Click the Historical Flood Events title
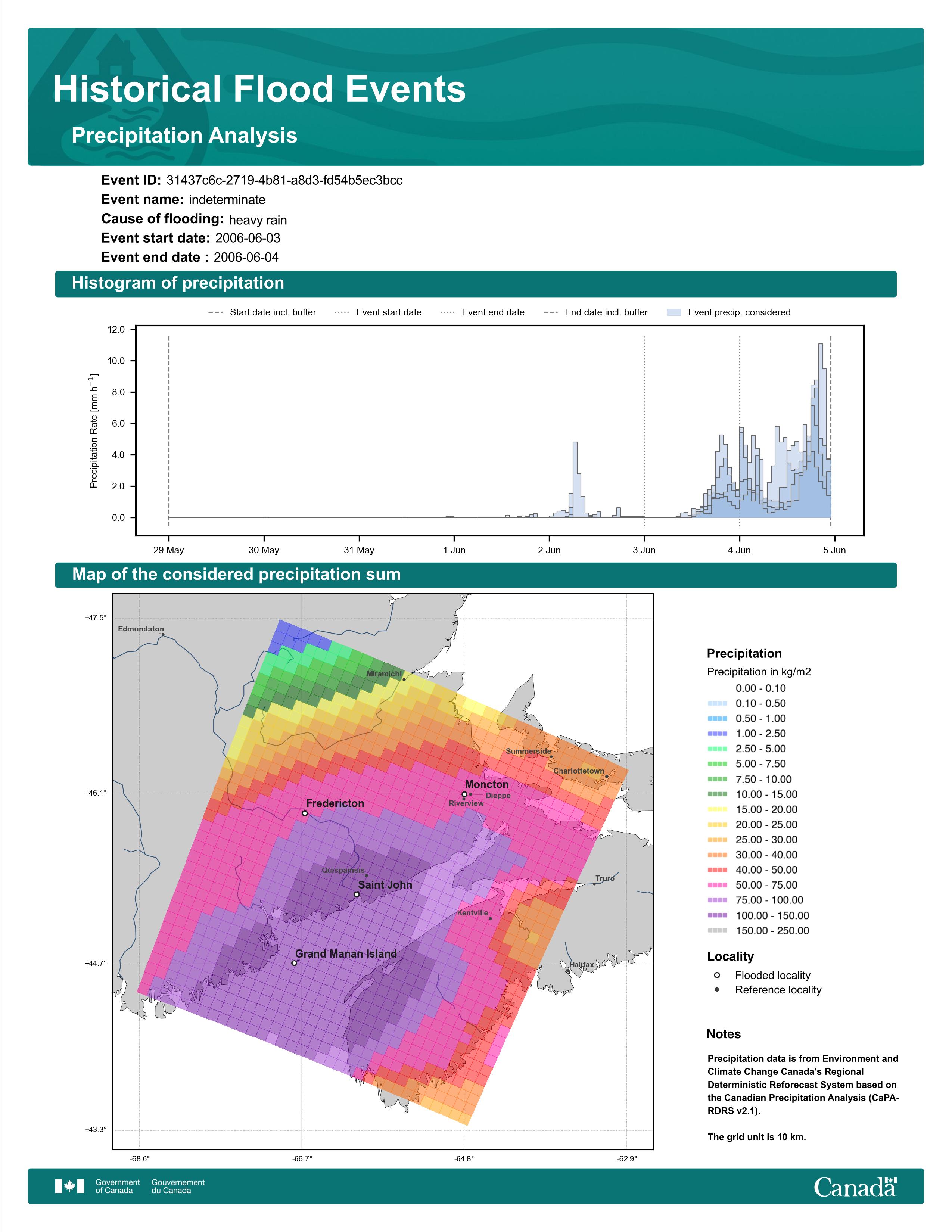The image size is (952, 1232). [x=259, y=89]
